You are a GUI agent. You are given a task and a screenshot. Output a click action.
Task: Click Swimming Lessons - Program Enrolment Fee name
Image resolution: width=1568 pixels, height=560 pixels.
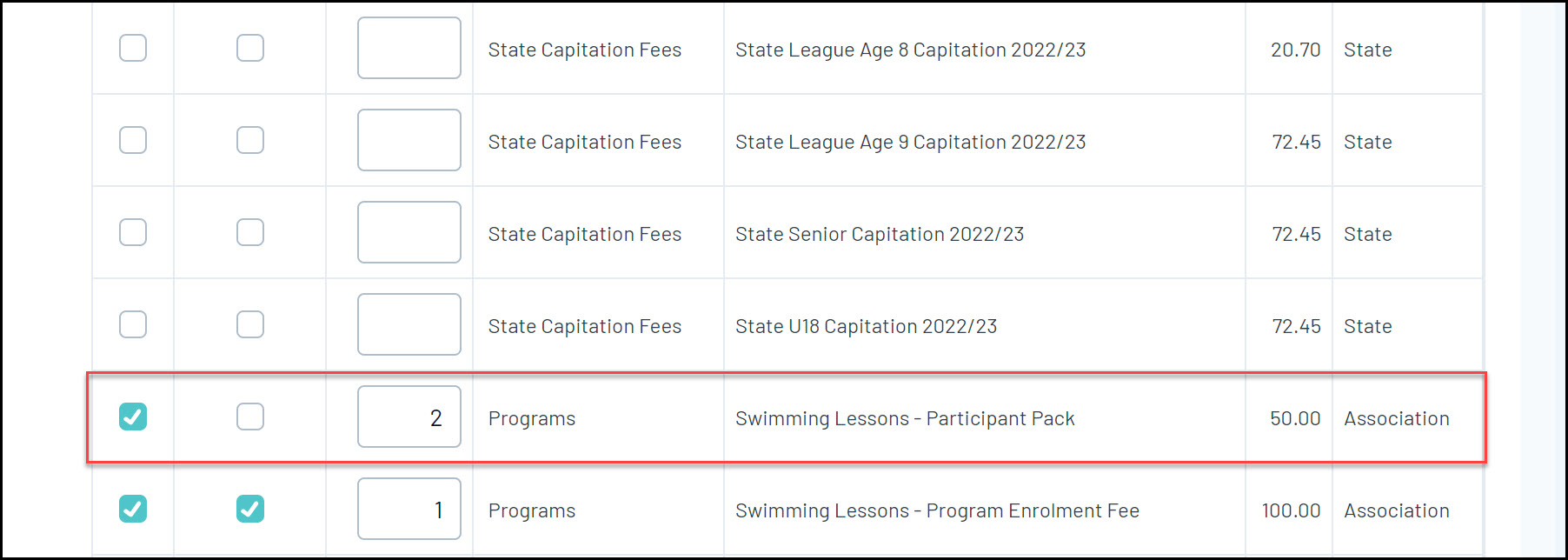[x=937, y=511]
